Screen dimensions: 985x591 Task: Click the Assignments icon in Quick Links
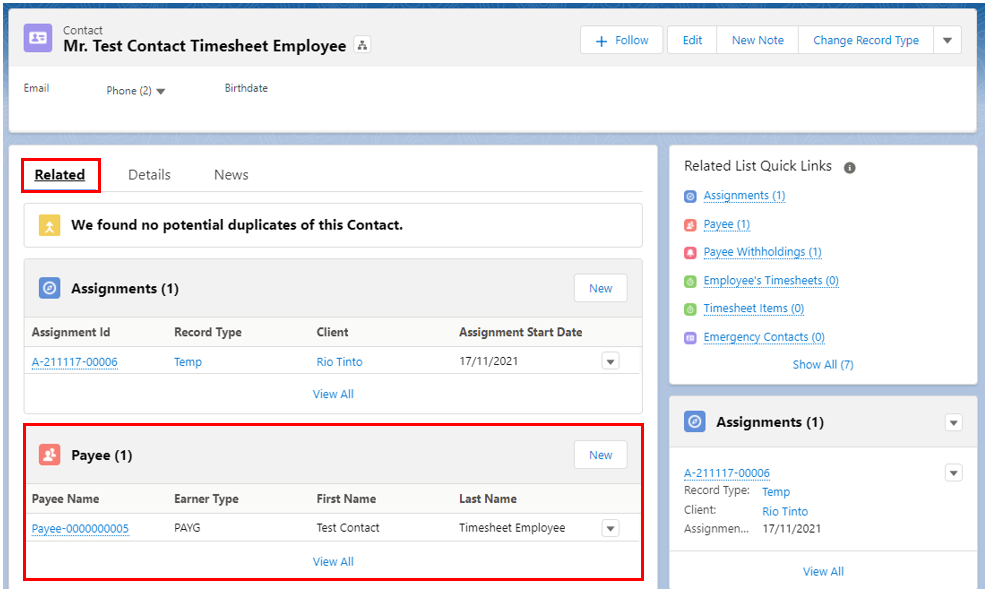(x=690, y=197)
